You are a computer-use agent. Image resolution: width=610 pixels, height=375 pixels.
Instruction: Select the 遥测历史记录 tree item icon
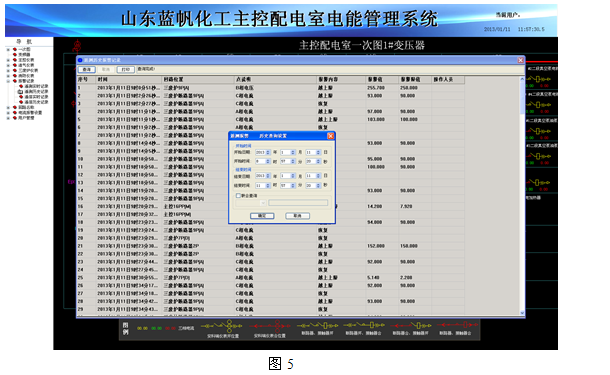tap(21, 91)
